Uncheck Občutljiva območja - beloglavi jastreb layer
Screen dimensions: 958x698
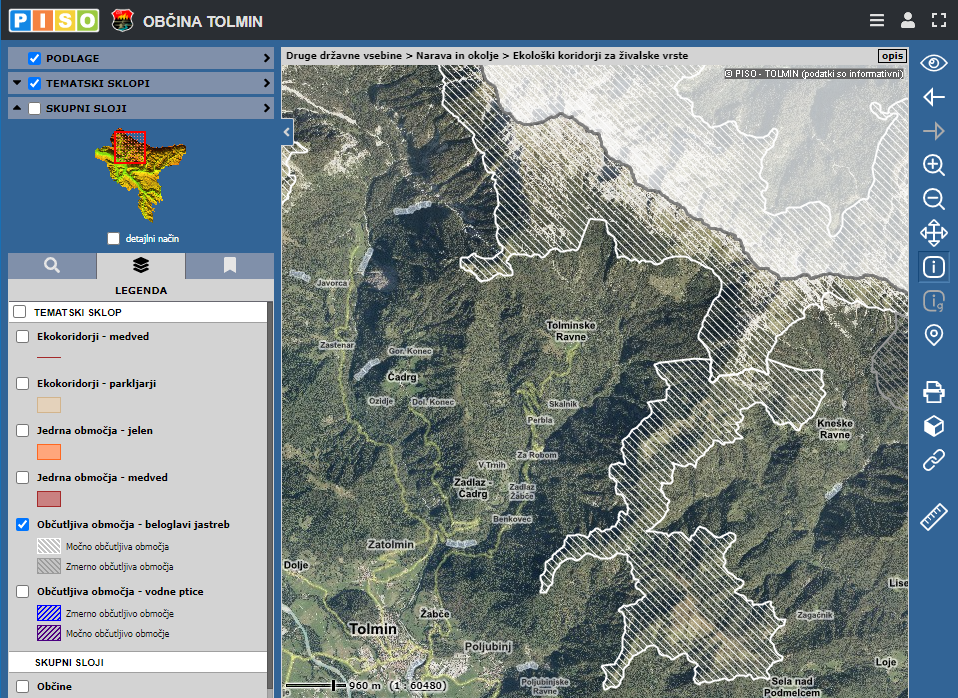pyautogui.click(x=22, y=524)
